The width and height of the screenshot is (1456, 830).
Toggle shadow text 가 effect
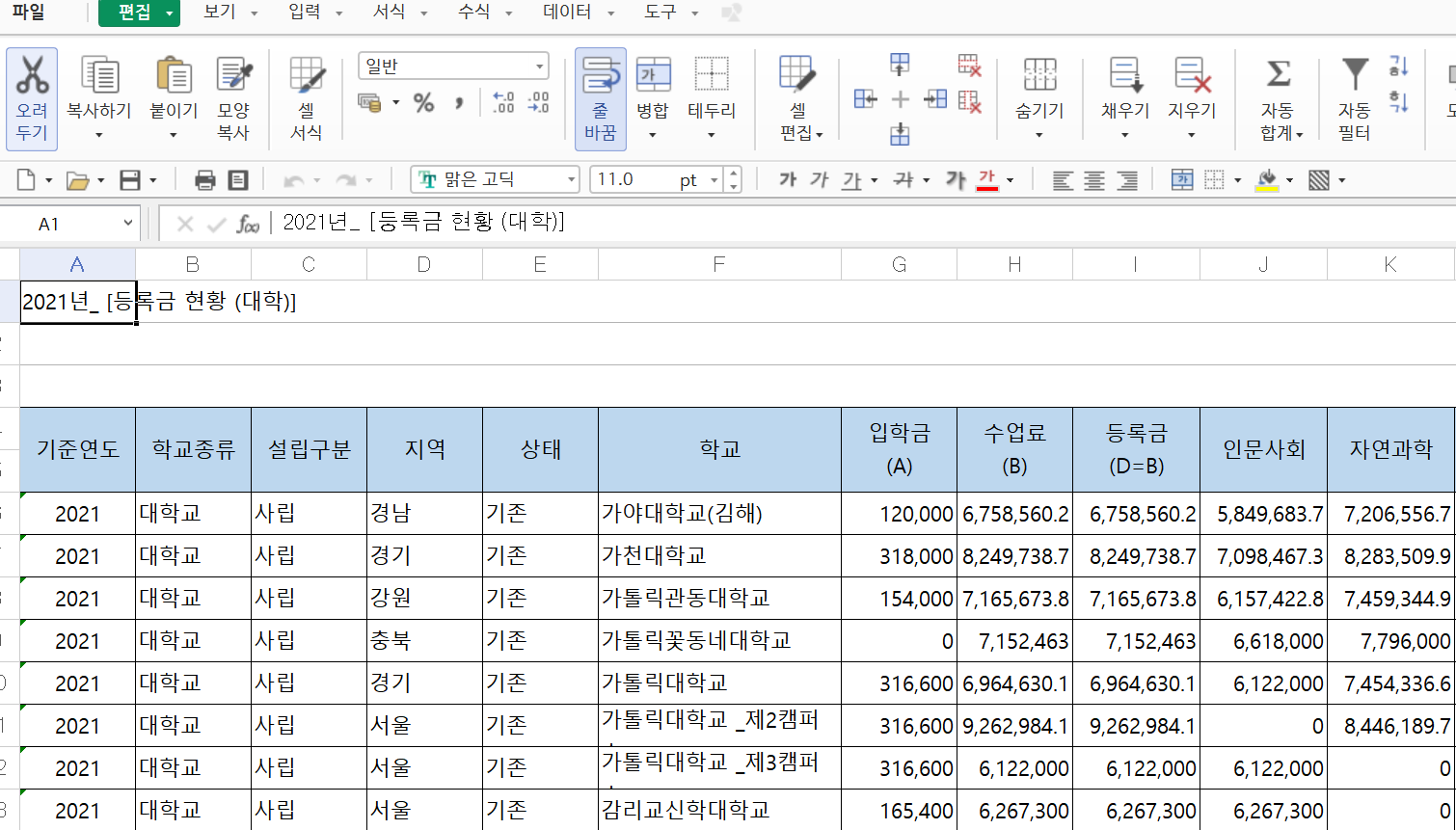(x=955, y=180)
